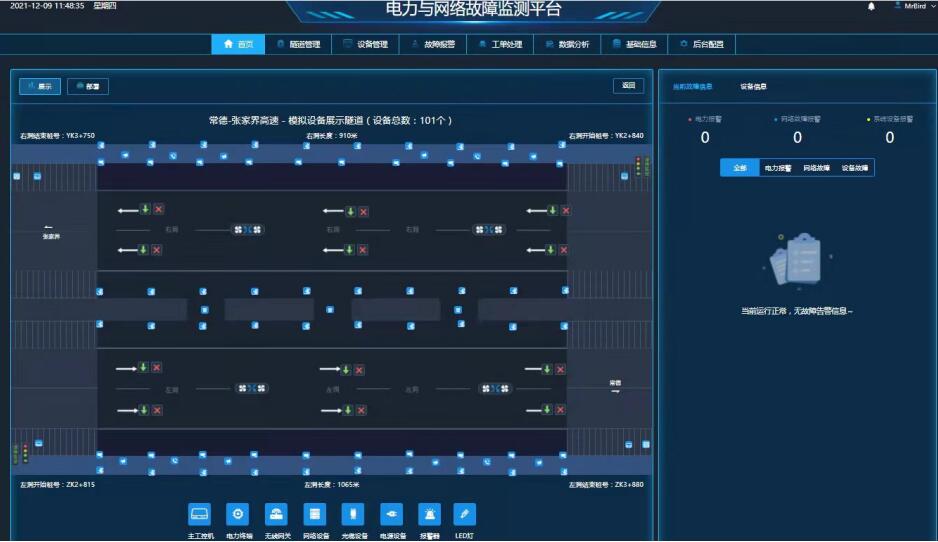Toggle the 展示 display mode button
Image resolution: width=938 pixels, height=542 pixels.
coord(40,86)
